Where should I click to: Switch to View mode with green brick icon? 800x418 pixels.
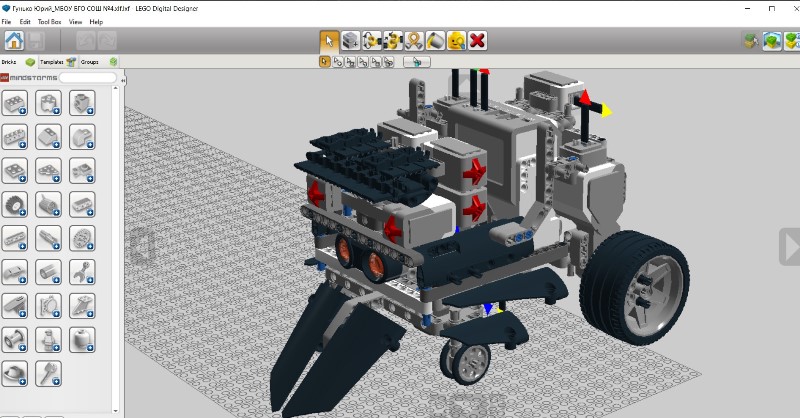[x=772, y=41]
